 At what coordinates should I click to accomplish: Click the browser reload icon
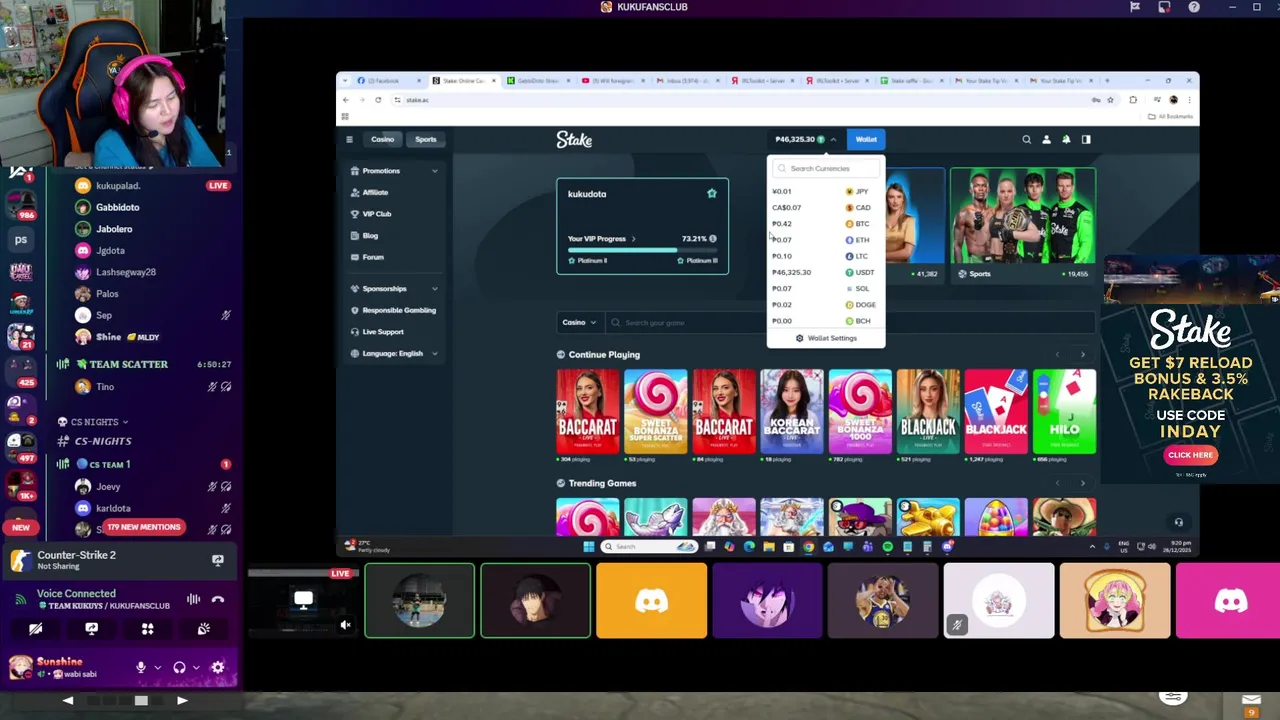378,100
